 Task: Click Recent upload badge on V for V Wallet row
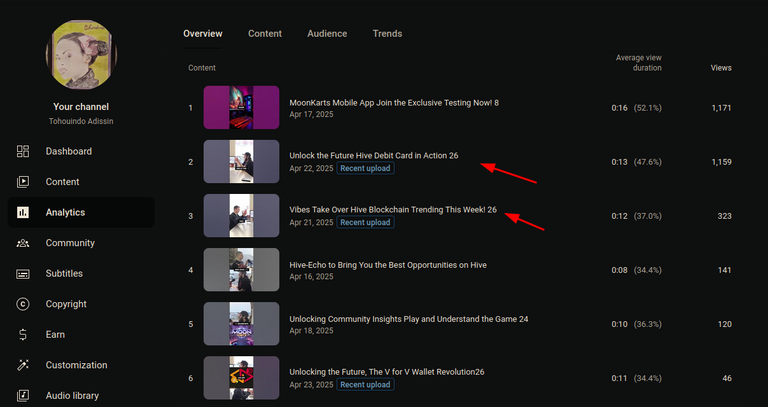365,384
